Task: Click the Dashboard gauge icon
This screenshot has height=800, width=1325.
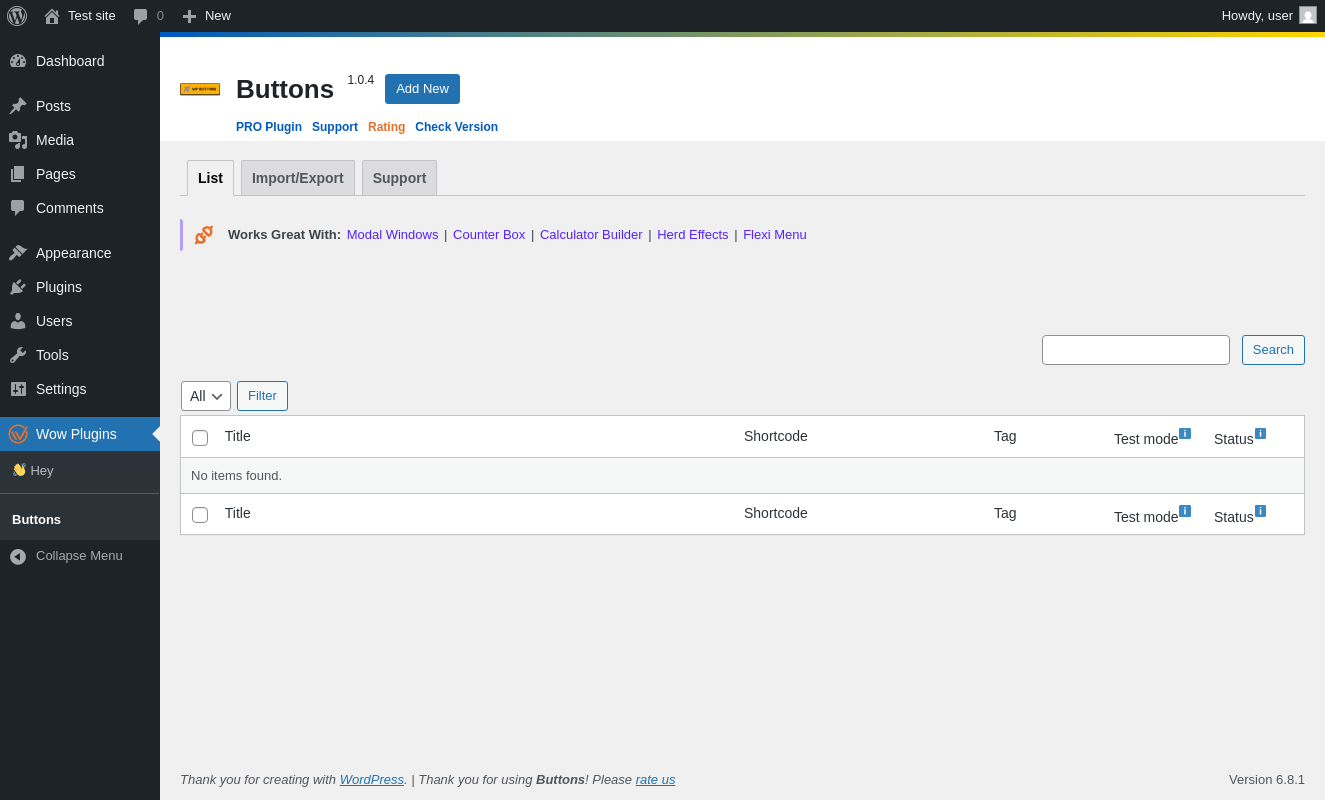Action: coord(18,61)
